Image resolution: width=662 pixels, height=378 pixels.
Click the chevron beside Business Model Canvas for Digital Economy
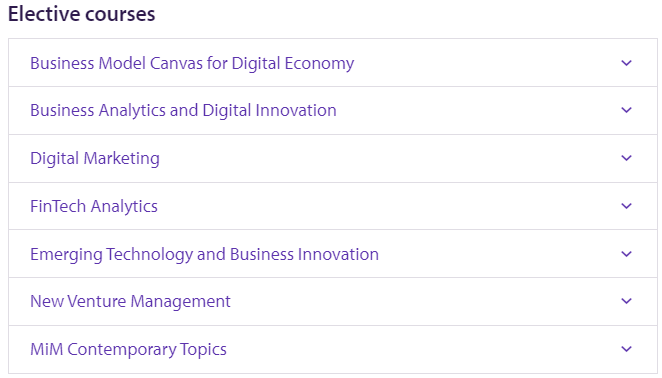tap(627, 63)
